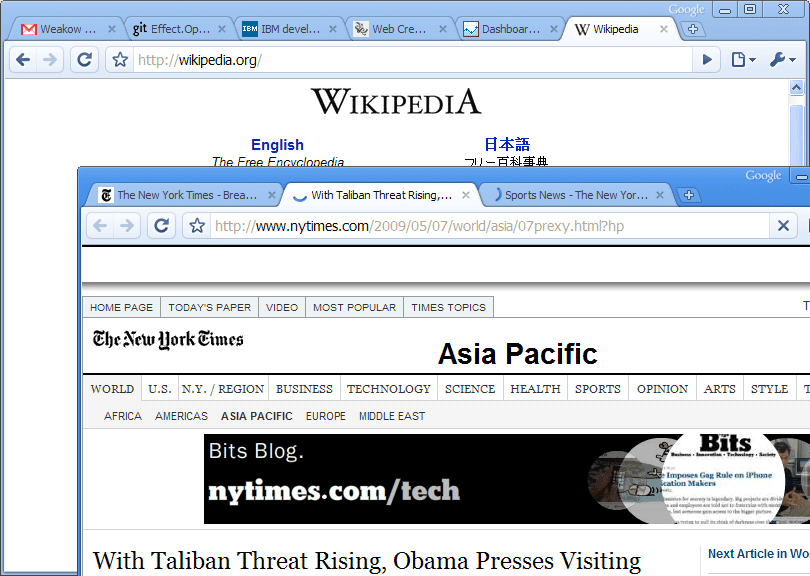
Task: Close the git Effect.Op tab
Action: pyautogui.click(x=222, y=29)
